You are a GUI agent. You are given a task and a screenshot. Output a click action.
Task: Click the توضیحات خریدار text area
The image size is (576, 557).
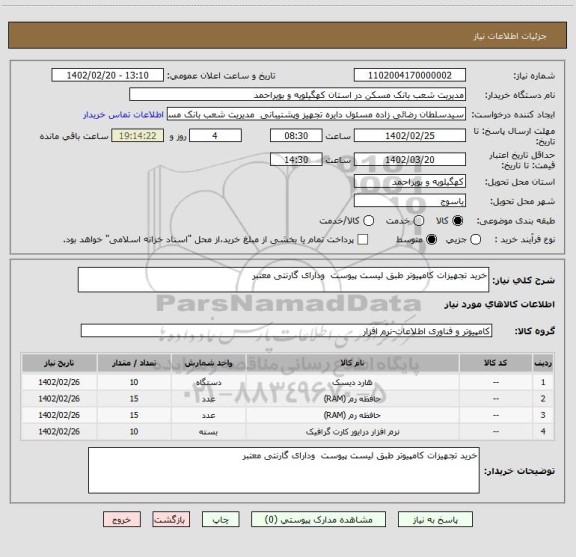pyautogui.click(x=284, y=470)
